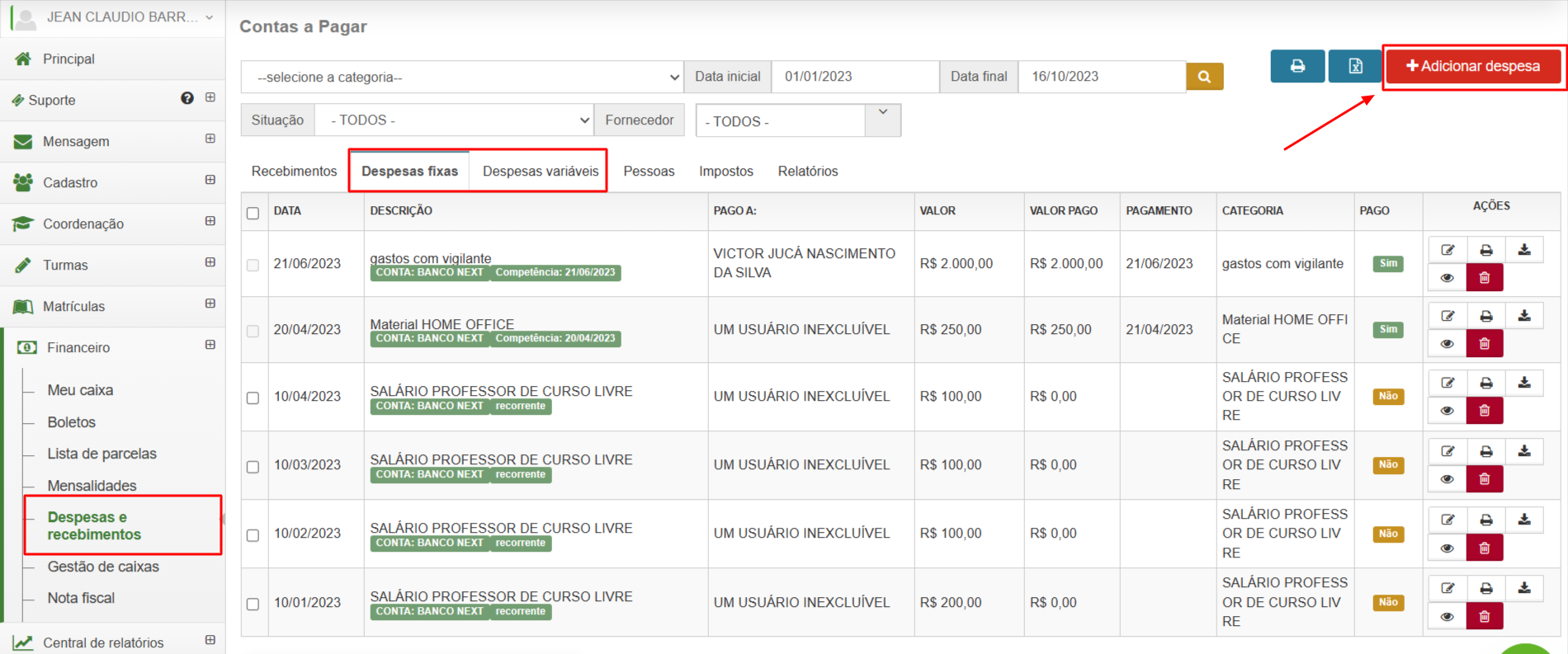1568x654 pixels.
Task: Export list using the spreadsheet icon button
Action: point(1355,66)
